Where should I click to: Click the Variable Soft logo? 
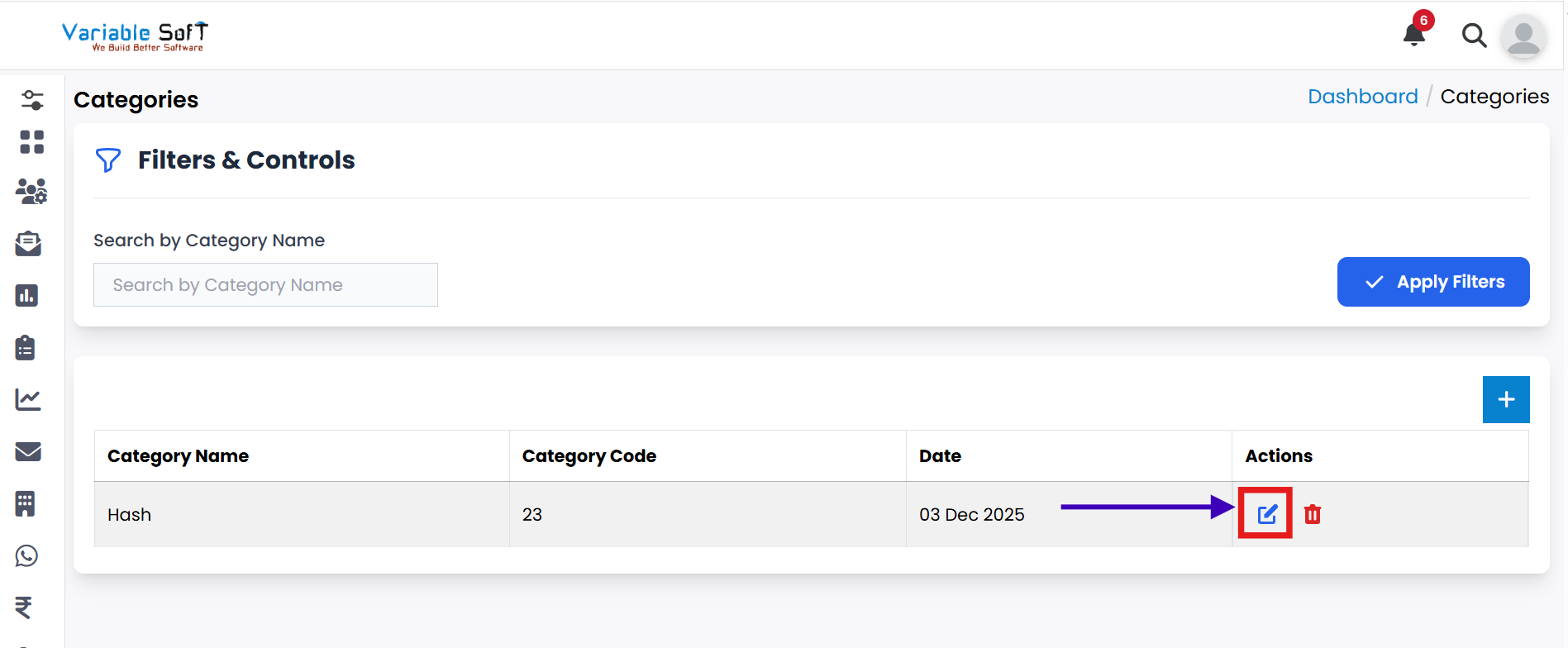135,36
